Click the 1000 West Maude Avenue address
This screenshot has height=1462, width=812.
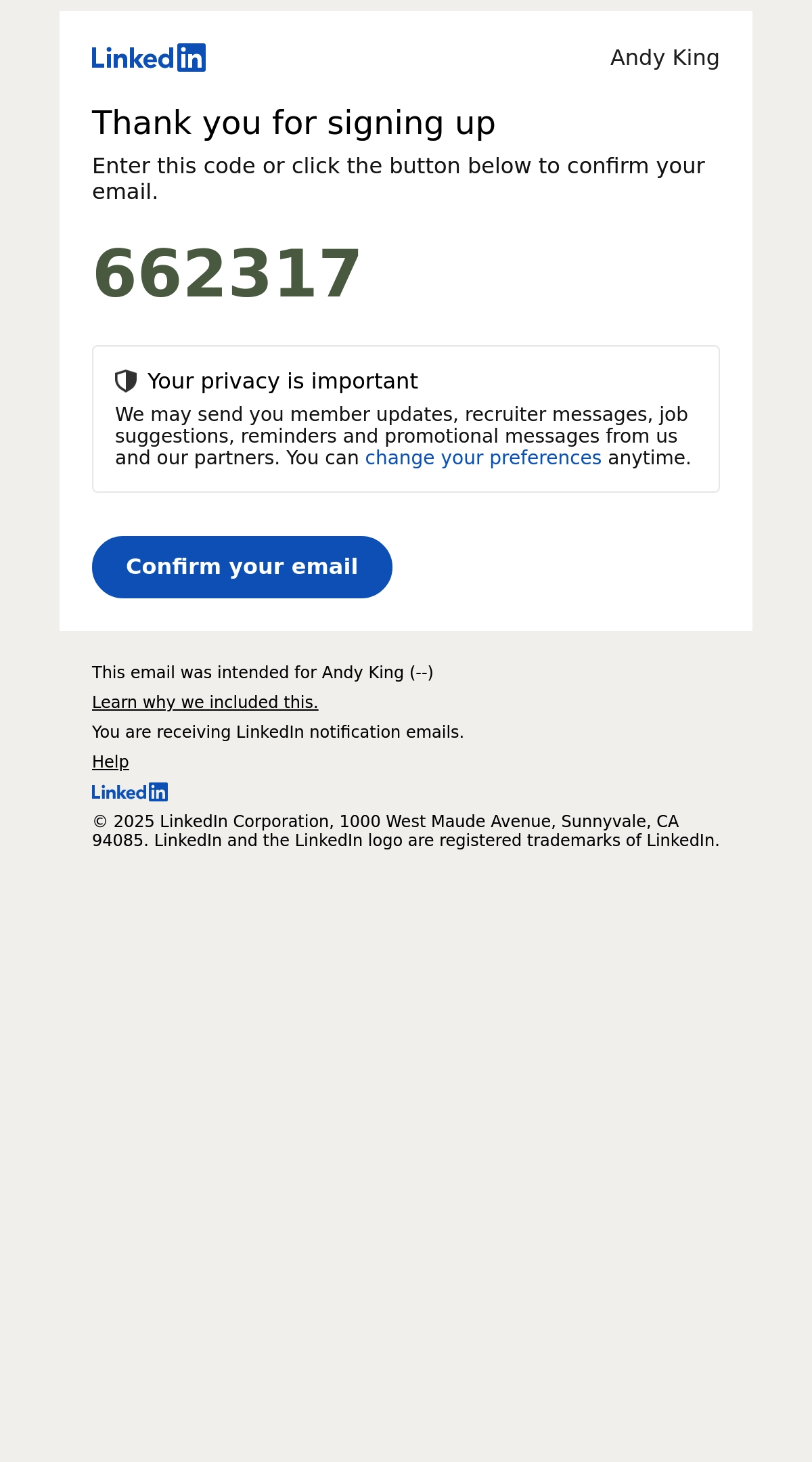pos(445,821)
